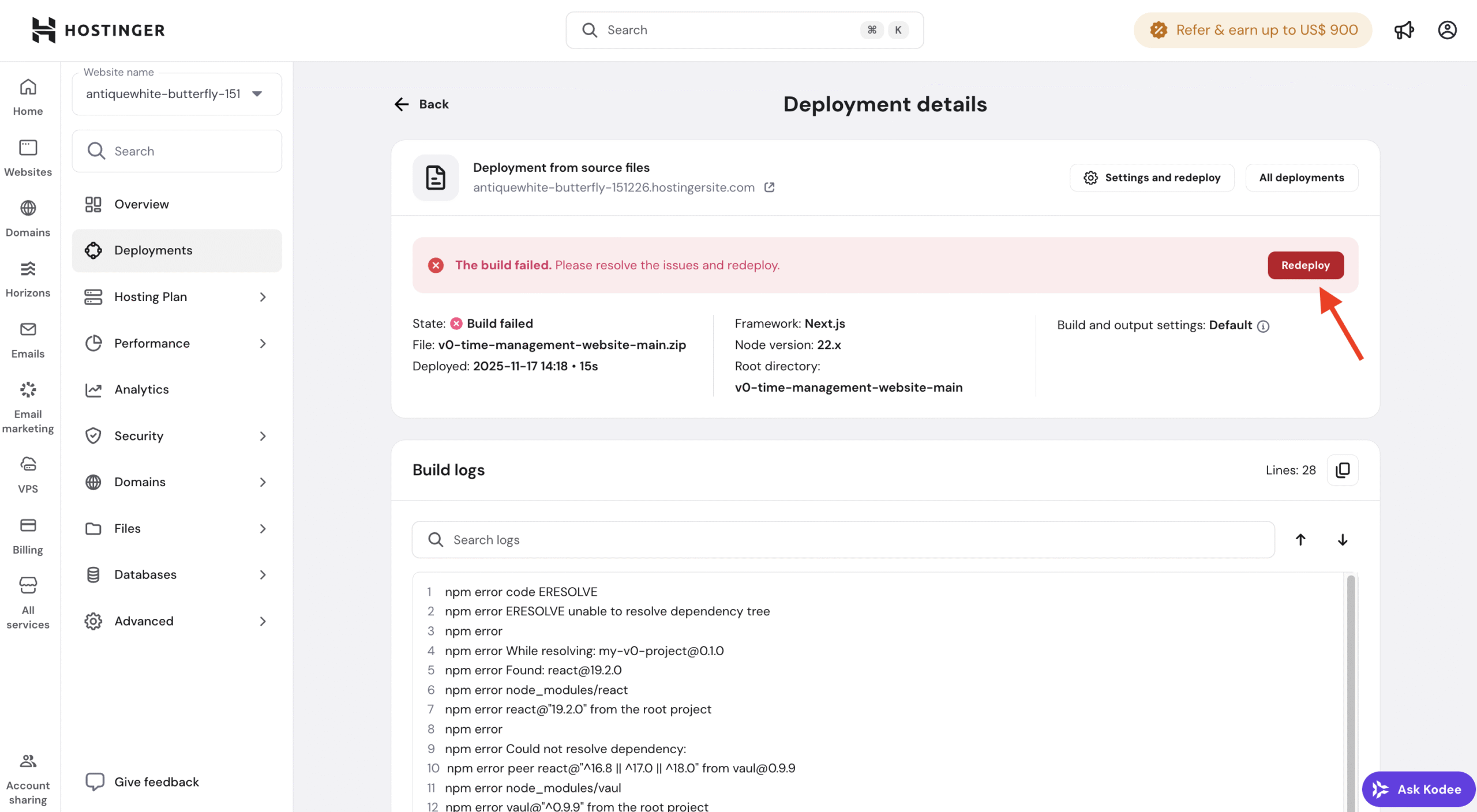Viewport: 1477px width, 812px height.
Task: Click the red Redeploy button
Action: coord(1305,265)
